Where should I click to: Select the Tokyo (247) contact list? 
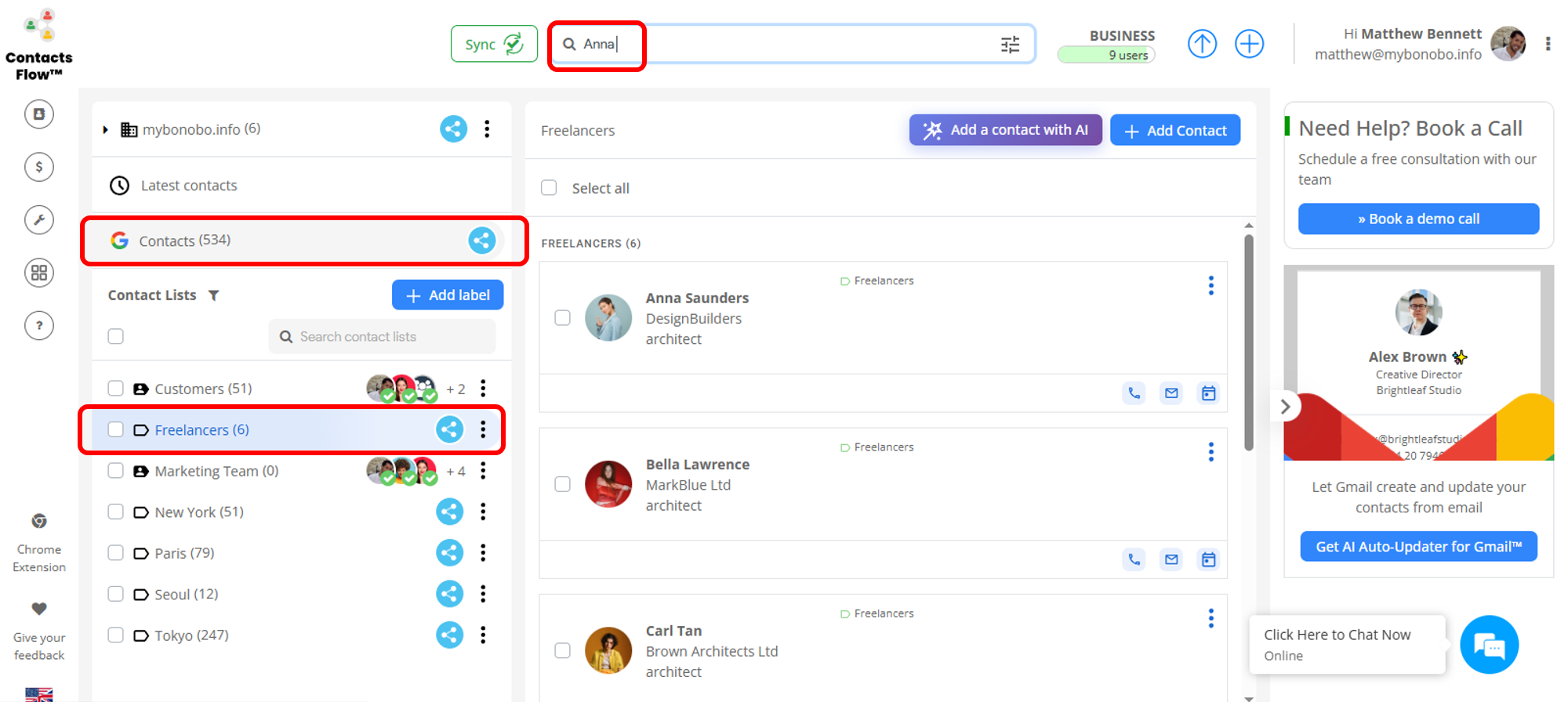(191, 635)
